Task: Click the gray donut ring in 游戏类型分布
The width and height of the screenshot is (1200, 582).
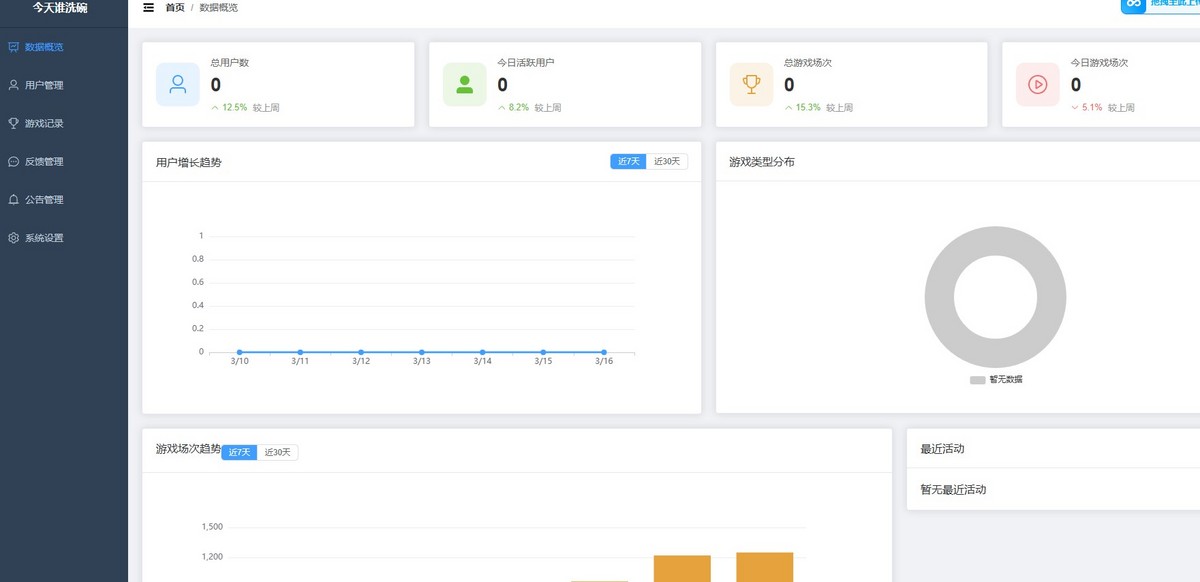Action: coord(941,298)
